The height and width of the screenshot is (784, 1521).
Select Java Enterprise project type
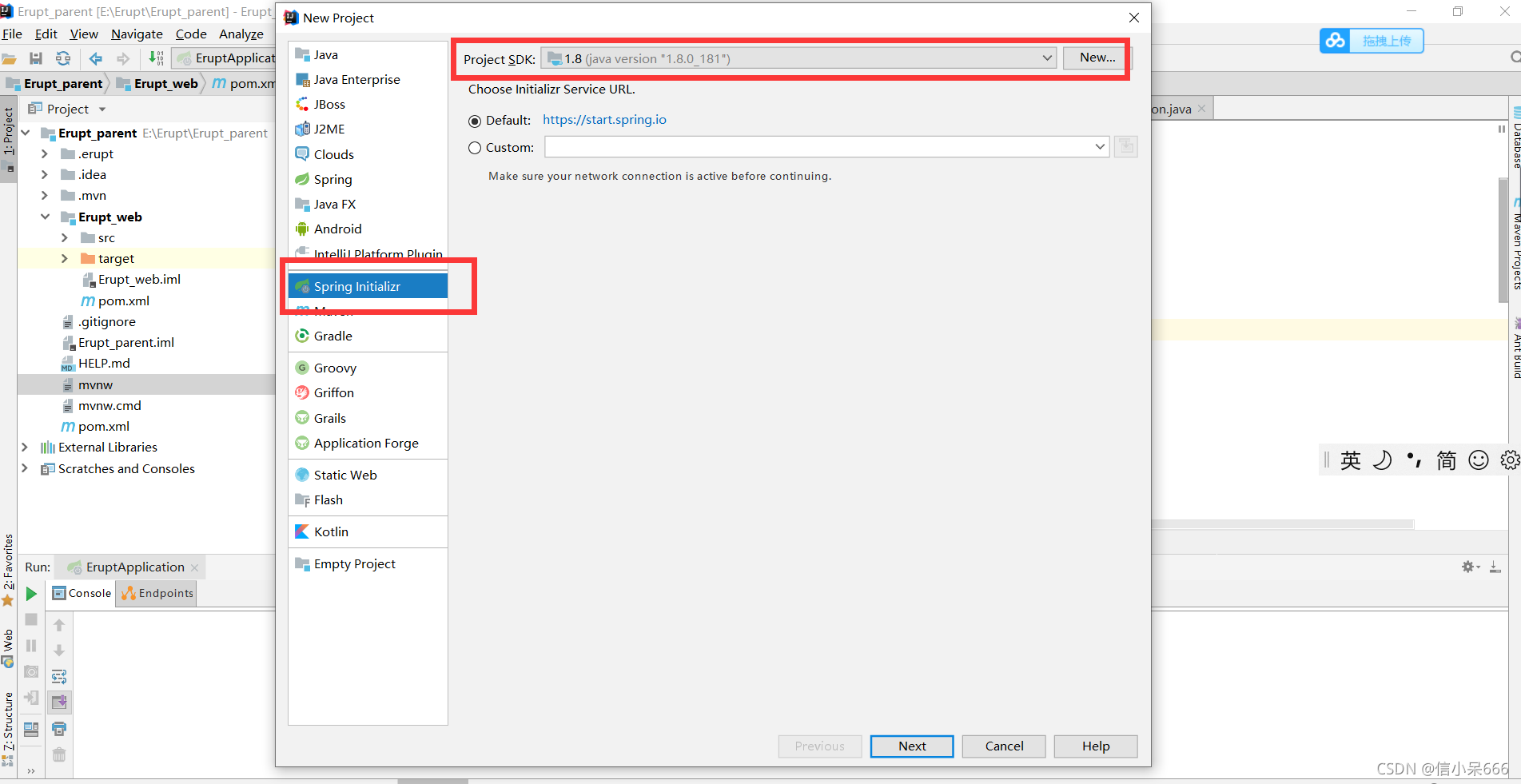click(x=367, y=79)
